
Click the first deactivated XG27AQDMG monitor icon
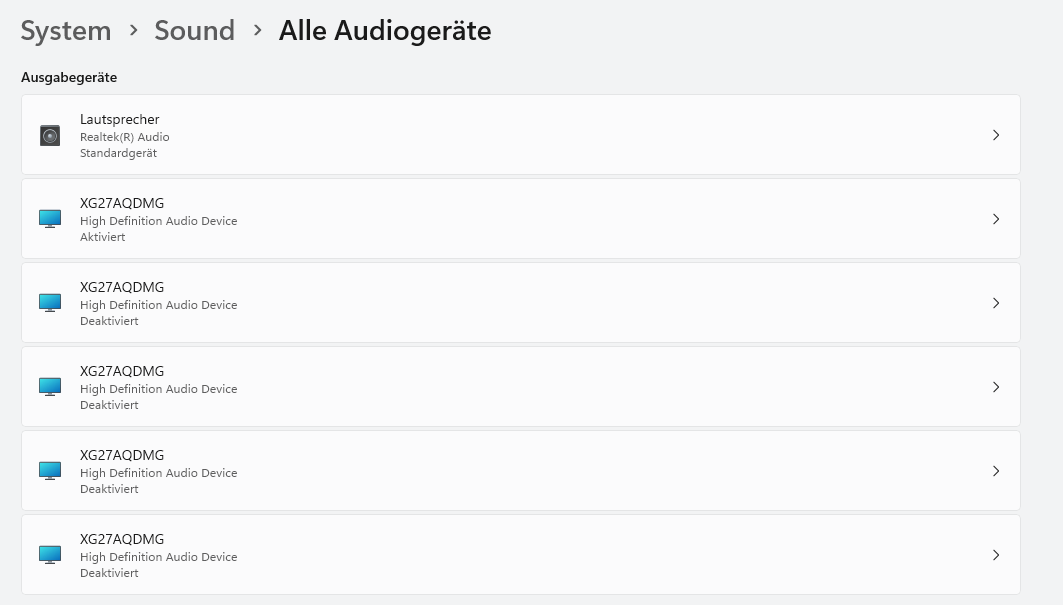point(50,303)
